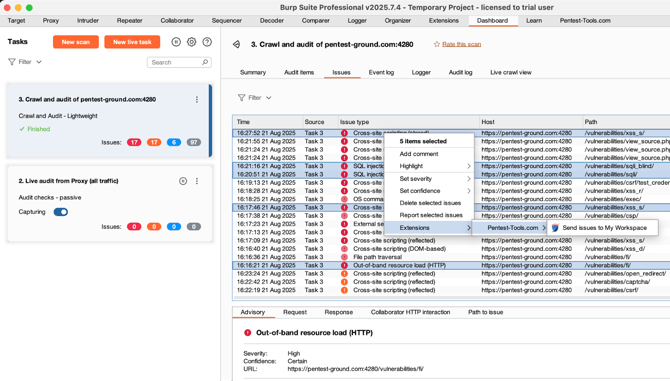Open the Live audit task options menu
The width and height of the screenshot is (670, 381).
[x=197, y=181]
